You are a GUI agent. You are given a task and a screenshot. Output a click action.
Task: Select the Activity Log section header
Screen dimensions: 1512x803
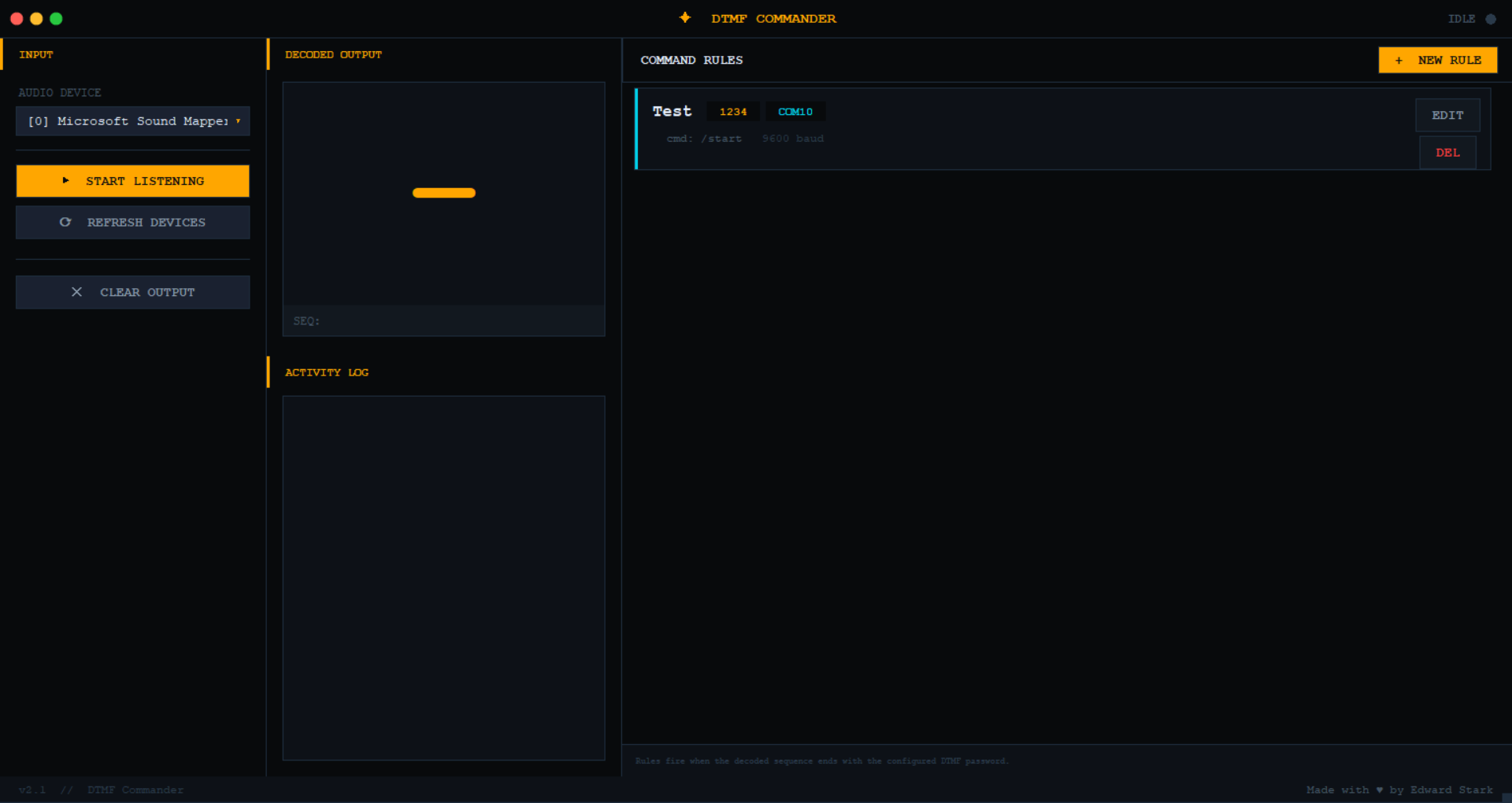327,372
